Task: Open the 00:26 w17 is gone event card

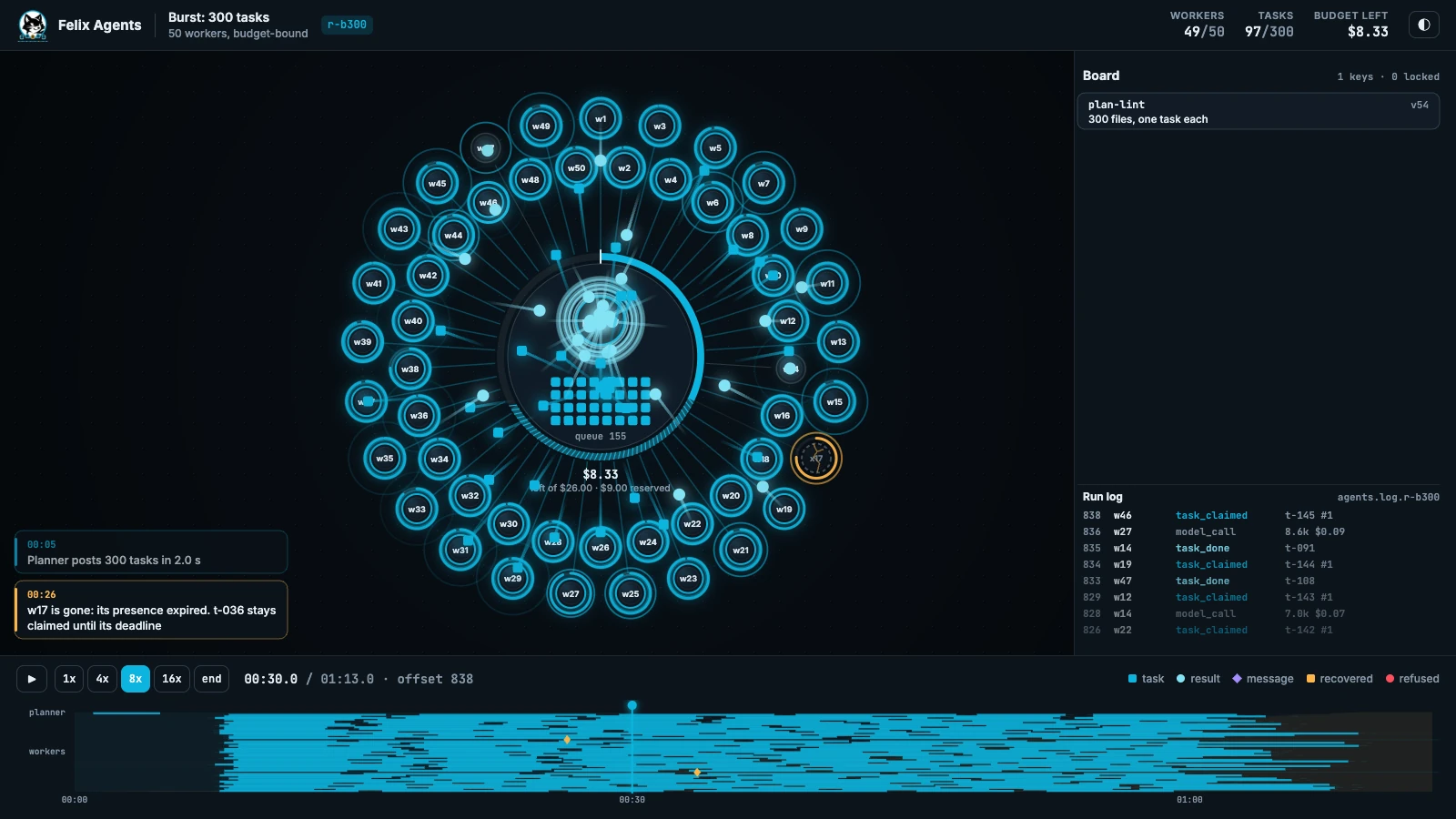Action: coord(151,610)
